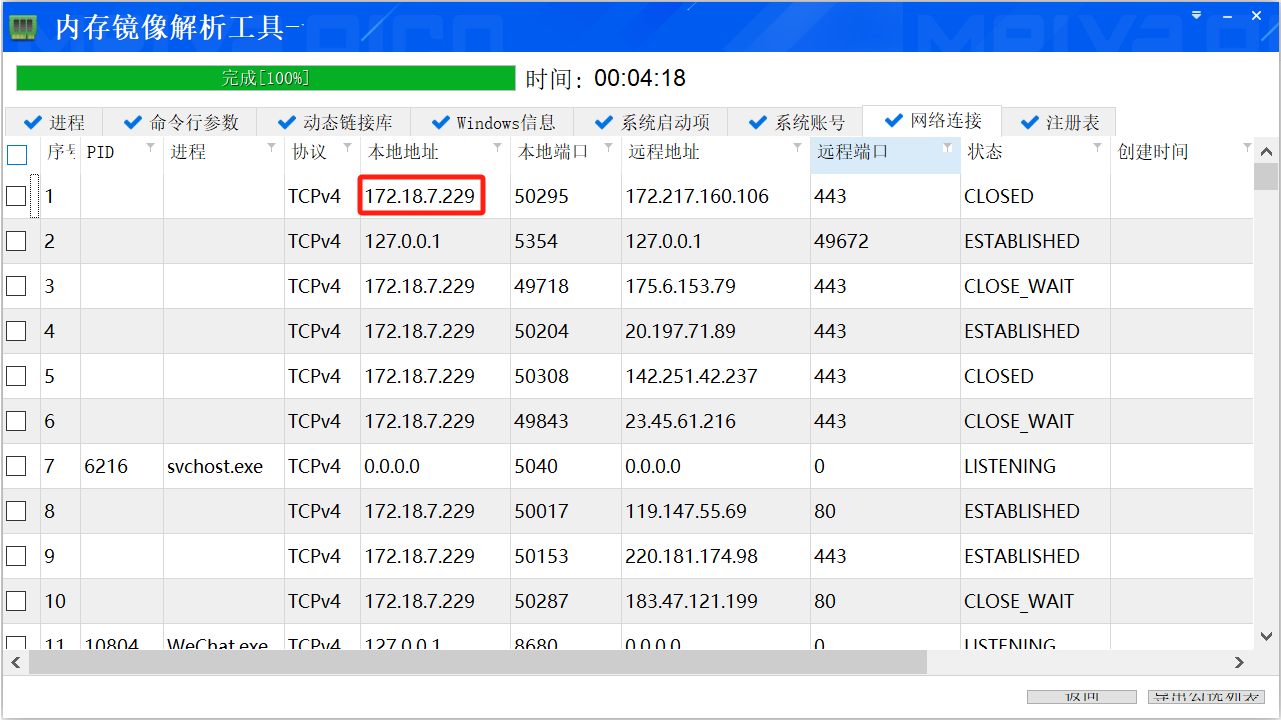This screenshot has width=1281, height=720.
Task: Click the vertical scrollbar thumb
Action: point(1266,177)
